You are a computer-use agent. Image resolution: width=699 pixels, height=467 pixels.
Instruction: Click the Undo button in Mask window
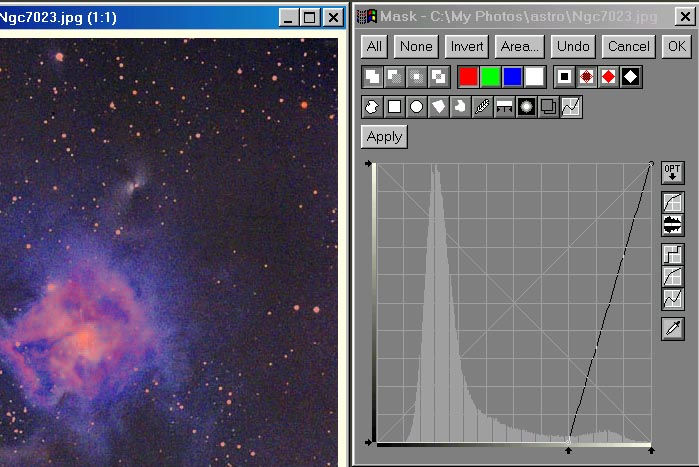coord(573,46)
